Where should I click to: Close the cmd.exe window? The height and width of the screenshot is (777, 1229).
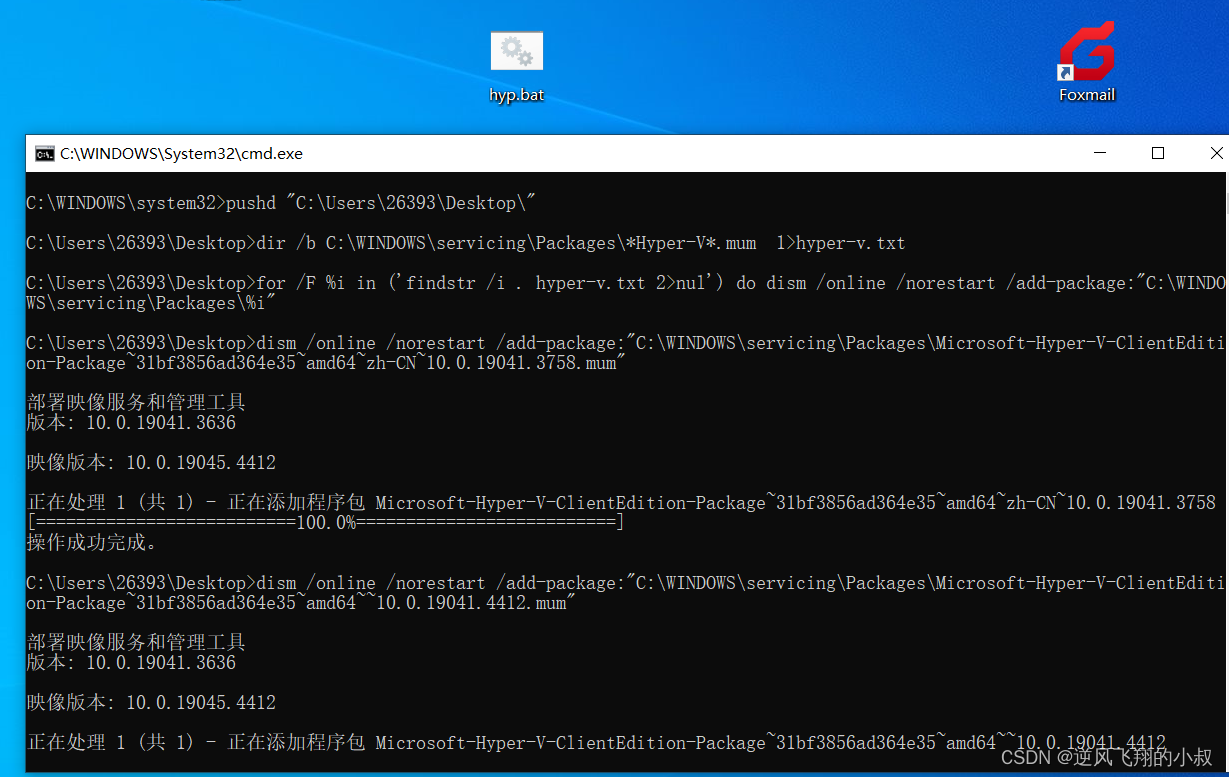tap(1215, 153)
